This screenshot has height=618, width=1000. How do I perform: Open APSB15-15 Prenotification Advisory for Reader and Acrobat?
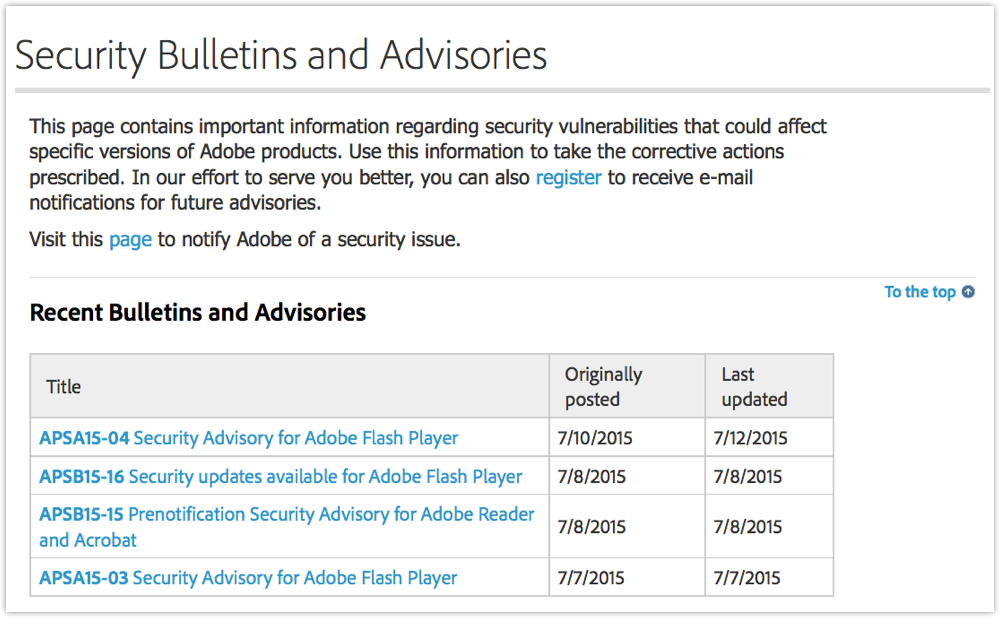click(287, 527)
